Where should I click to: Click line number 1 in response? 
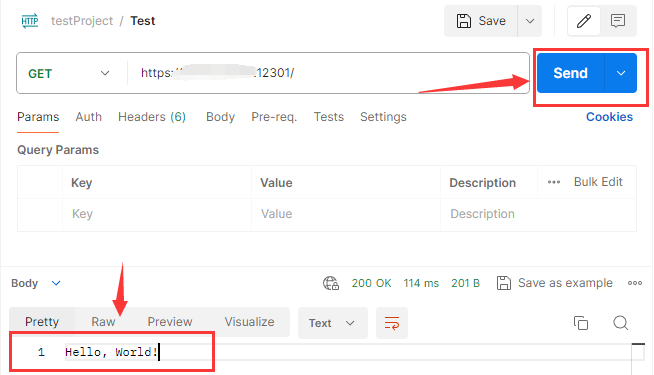coord(41,352)
